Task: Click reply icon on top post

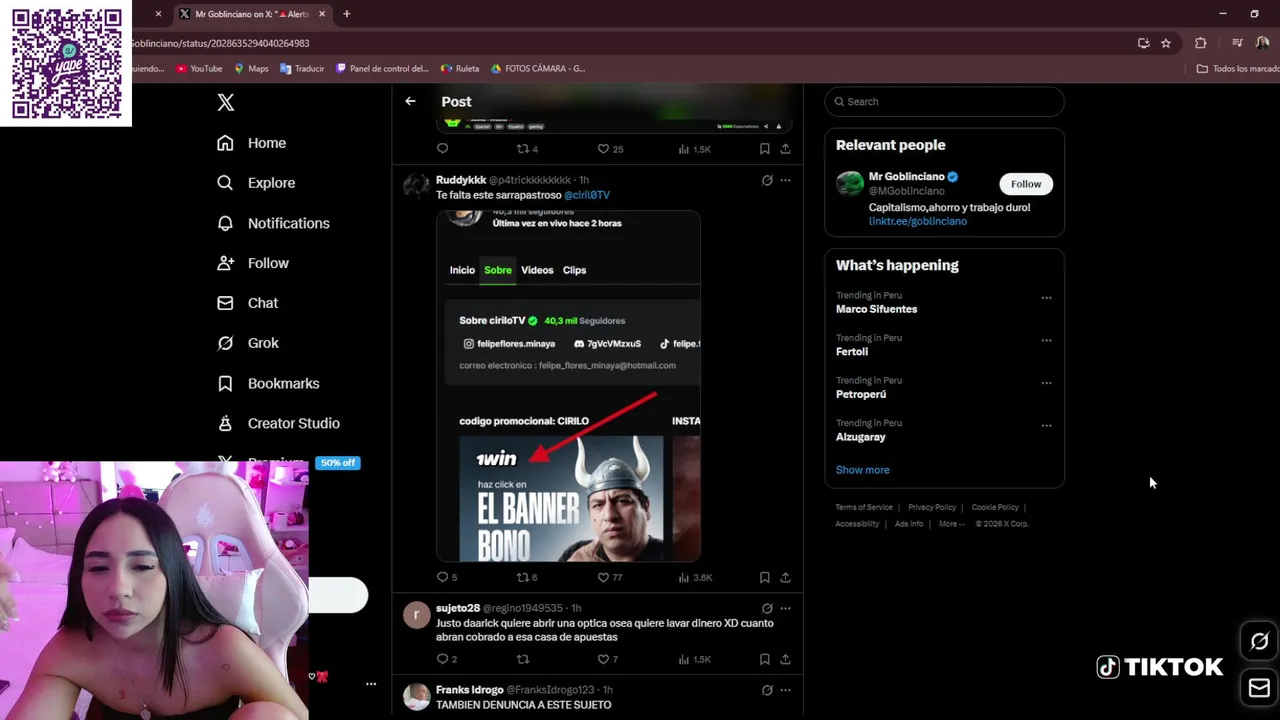Action: 443,148
